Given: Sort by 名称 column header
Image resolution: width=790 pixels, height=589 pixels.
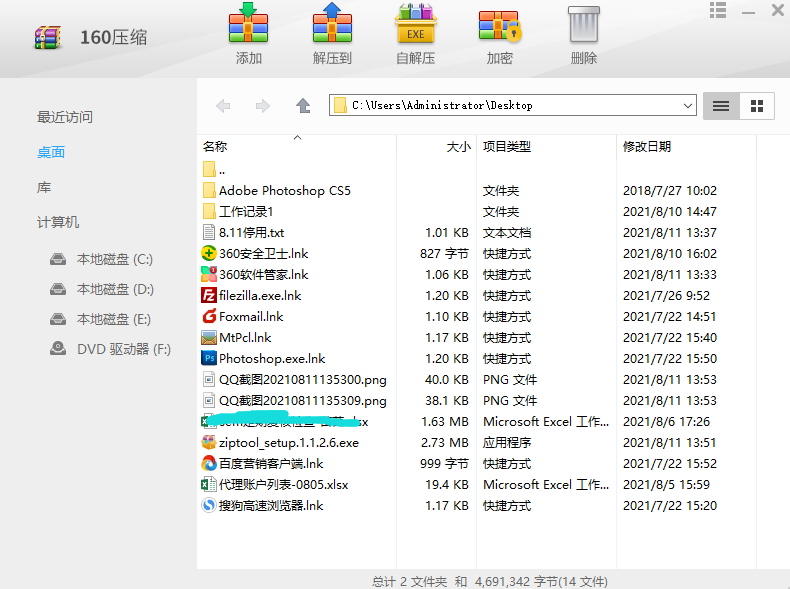Looking at the screenshot, I should pyautogui.click(x=215, y=147).
